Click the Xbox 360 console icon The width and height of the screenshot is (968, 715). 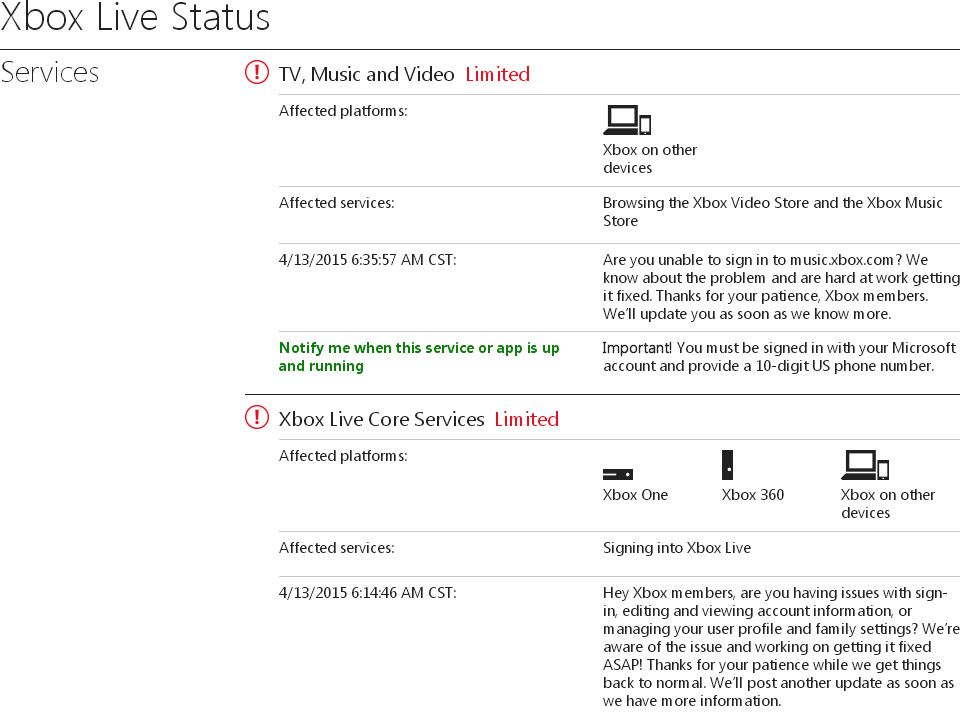728,465
